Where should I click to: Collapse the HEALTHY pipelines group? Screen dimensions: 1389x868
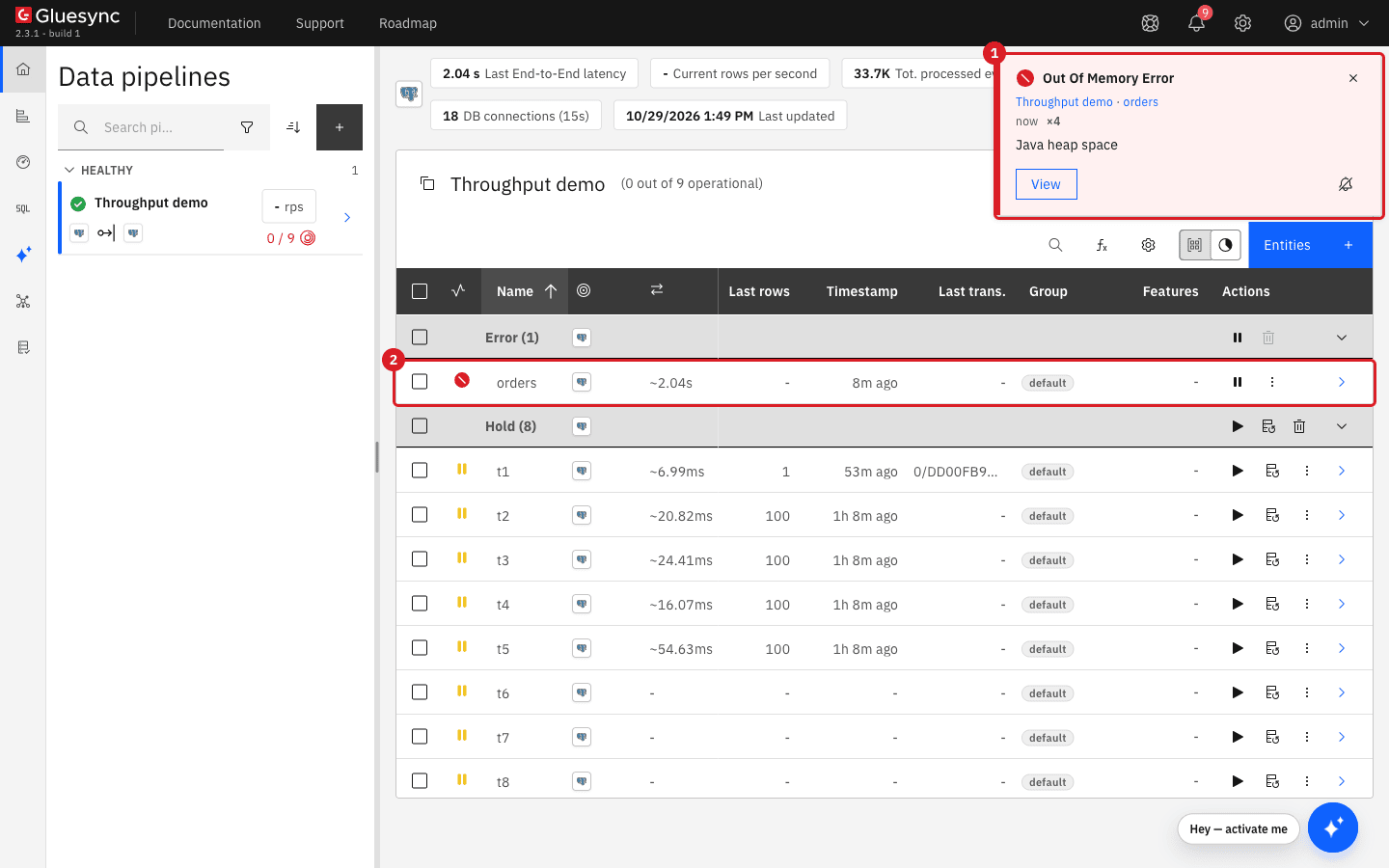click(x=69, y=170)
